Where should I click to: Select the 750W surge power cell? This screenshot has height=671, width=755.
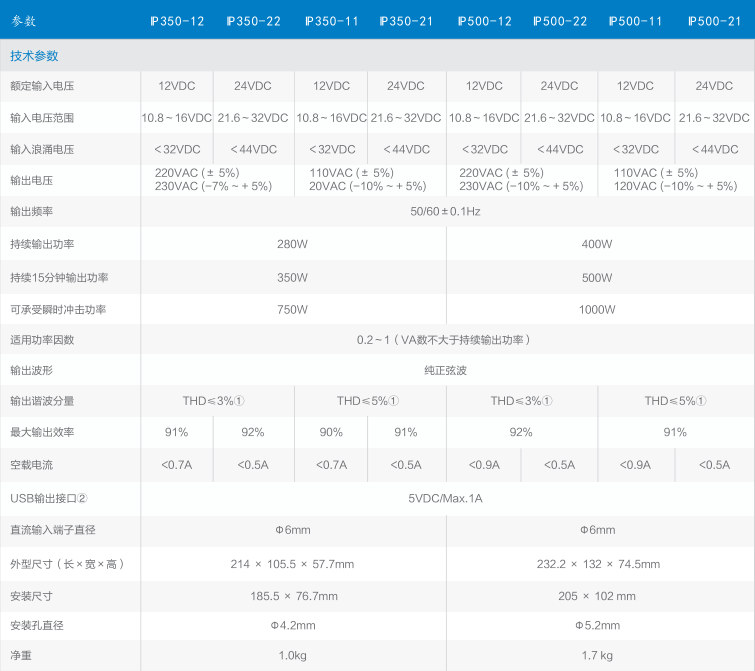click(292, 309)
